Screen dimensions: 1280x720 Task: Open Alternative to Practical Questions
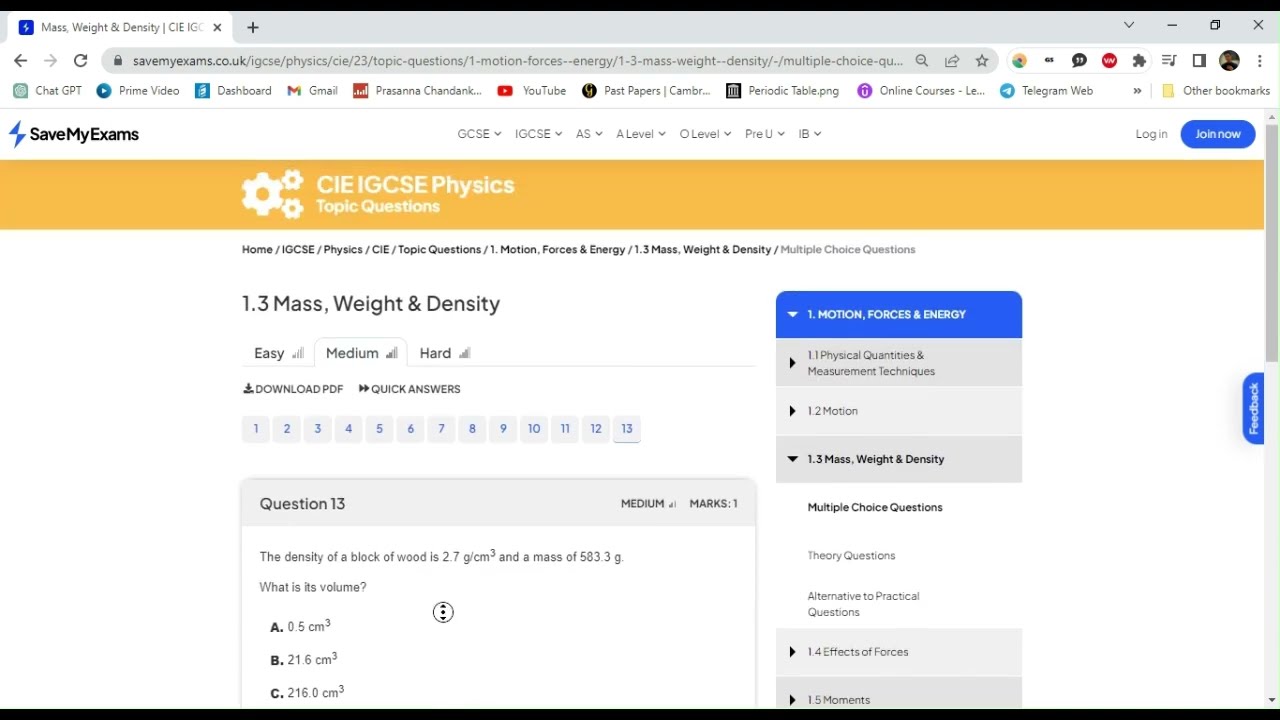(863, 604)
